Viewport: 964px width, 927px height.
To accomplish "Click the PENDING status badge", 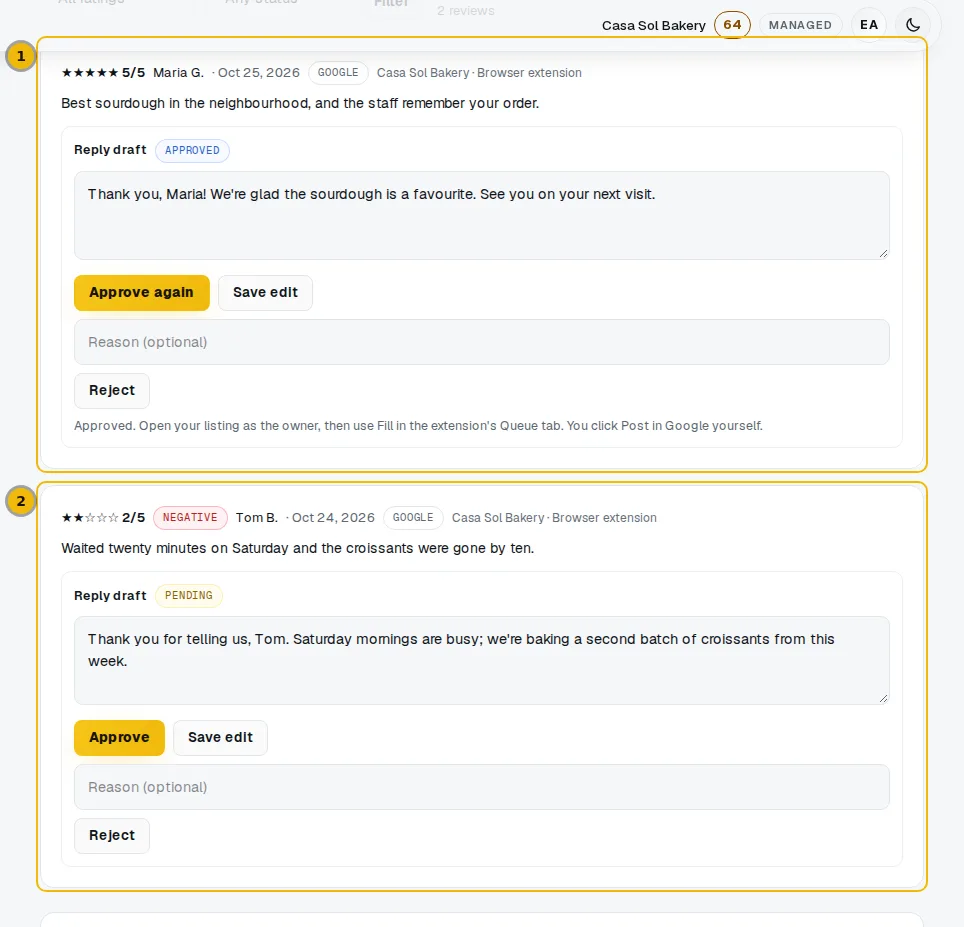I will (x=188, y=596).
